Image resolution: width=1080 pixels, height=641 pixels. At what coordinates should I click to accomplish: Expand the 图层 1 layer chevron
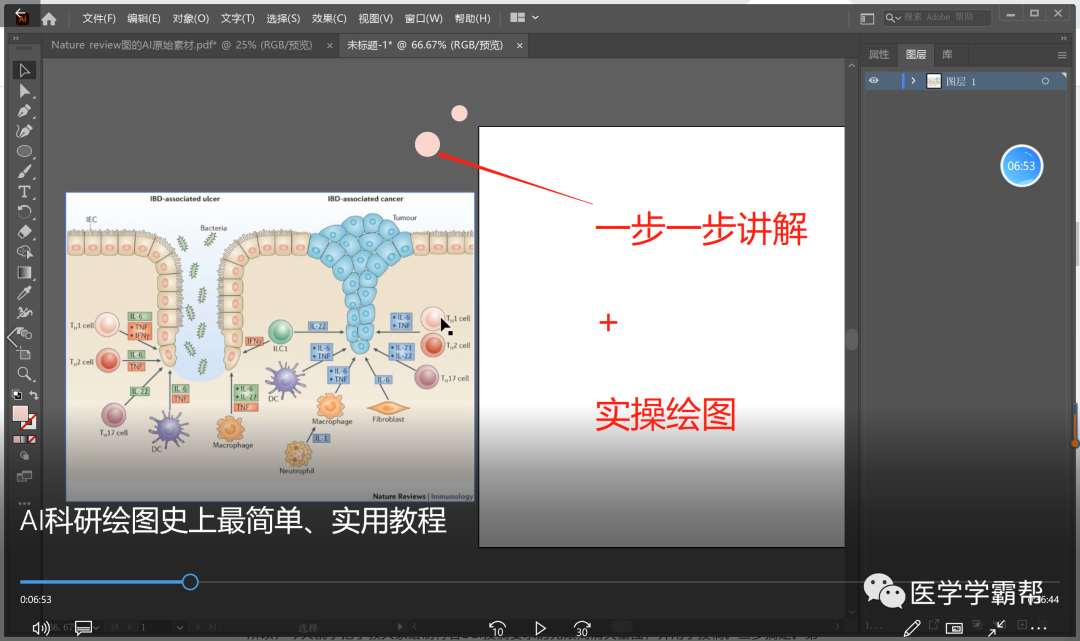click(x=913, y=81)
